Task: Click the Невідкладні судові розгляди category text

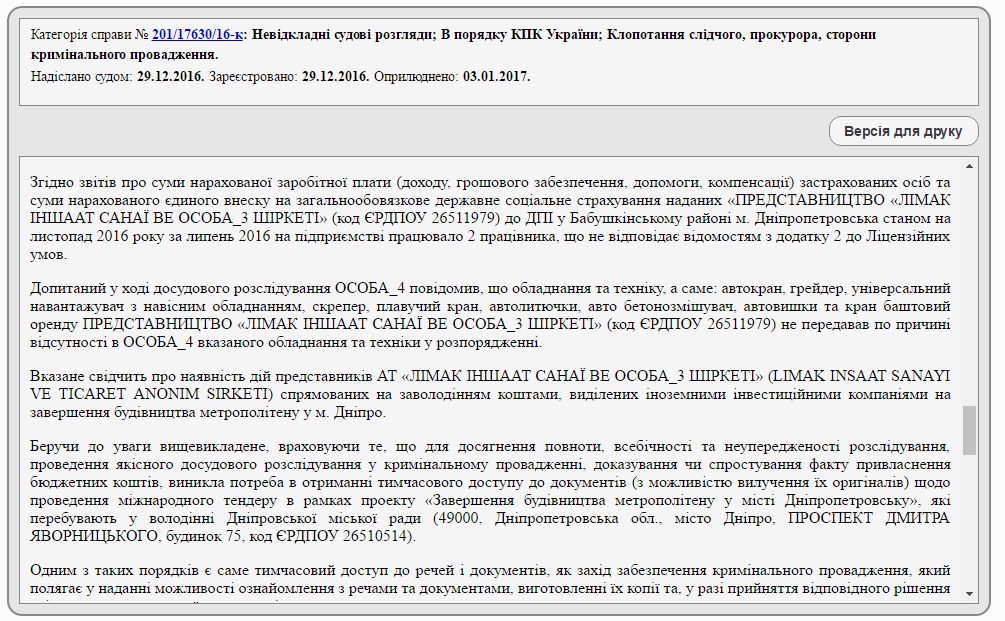Action: (x=342, y=34)
